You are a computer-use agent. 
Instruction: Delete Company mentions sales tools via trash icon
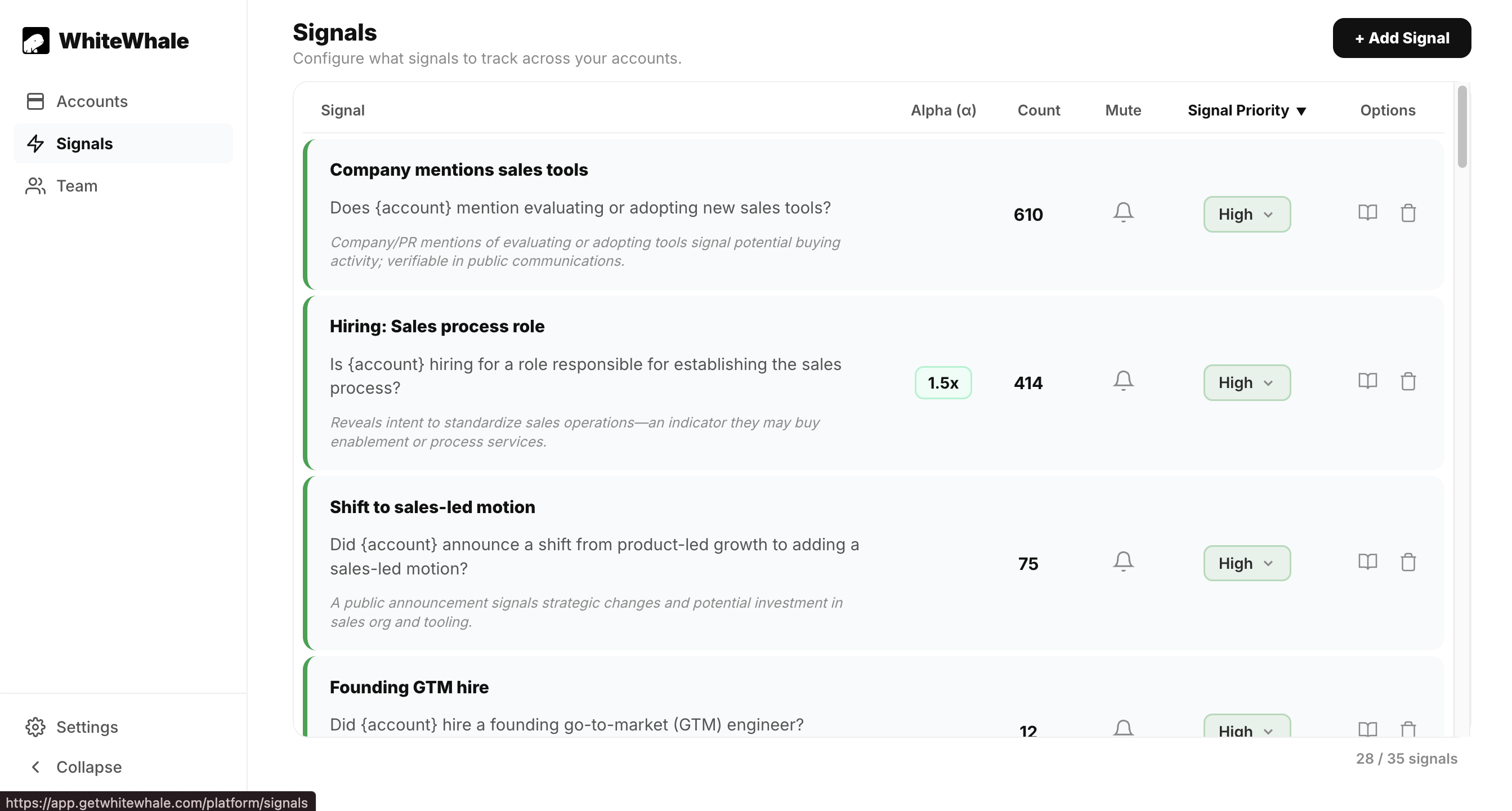[x=1408, y=212]
